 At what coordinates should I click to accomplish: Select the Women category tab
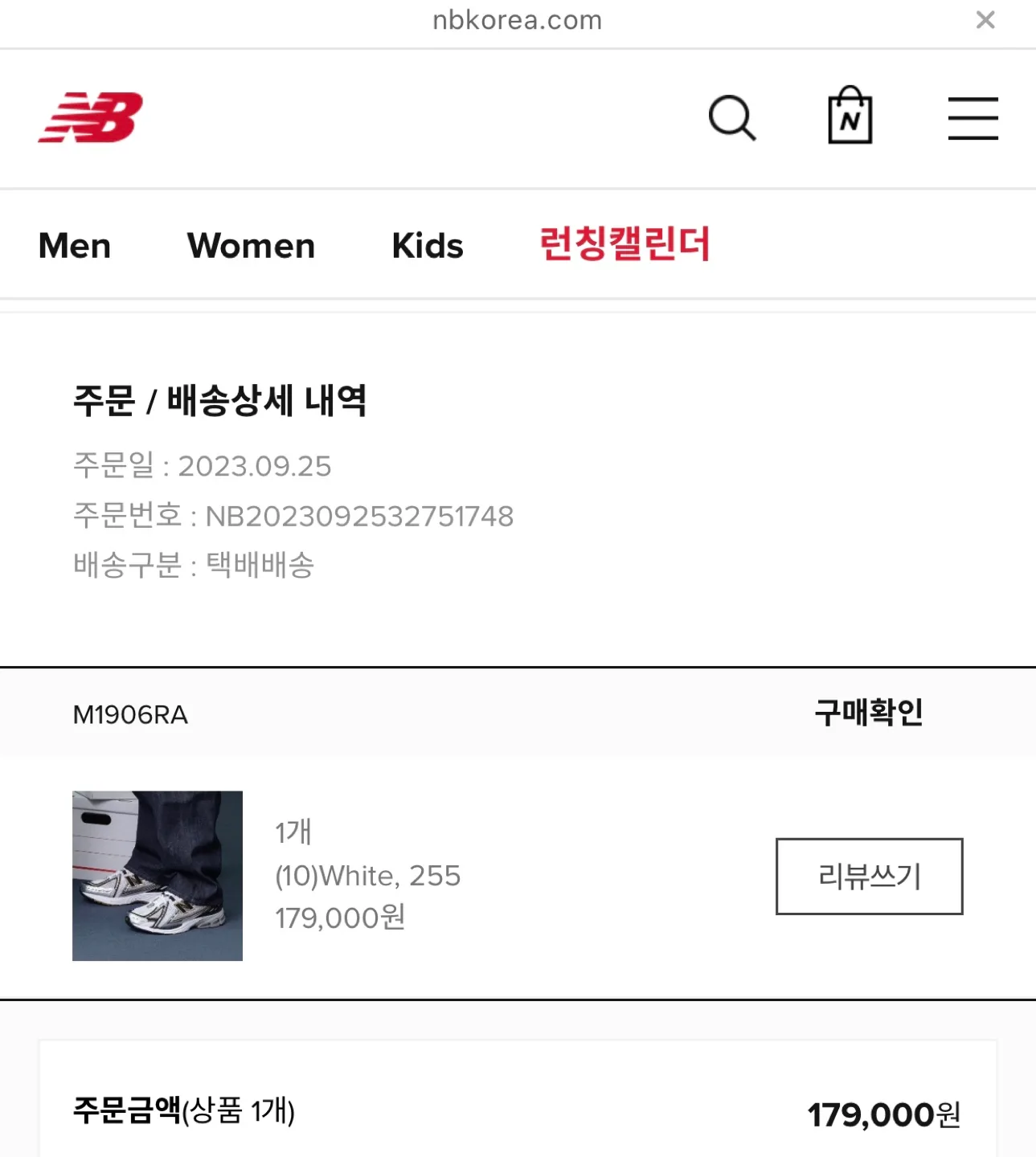pyautogui.click(x=252, y=246)
